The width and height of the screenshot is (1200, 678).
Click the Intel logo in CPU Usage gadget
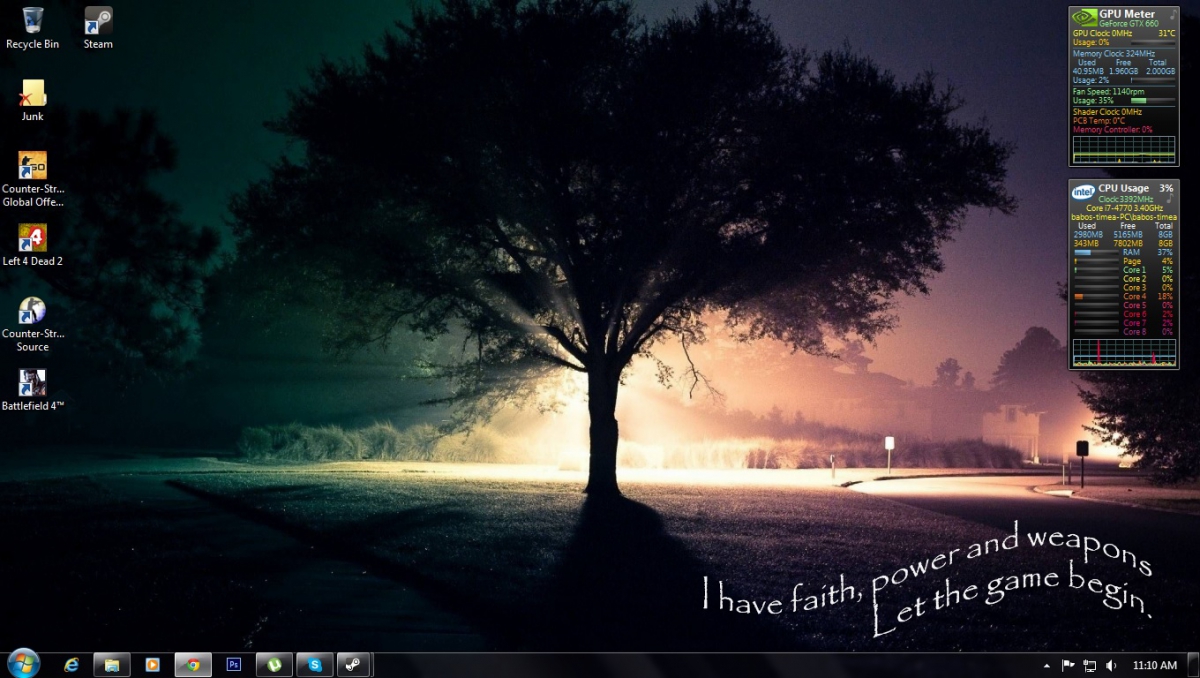(1083, 192)
